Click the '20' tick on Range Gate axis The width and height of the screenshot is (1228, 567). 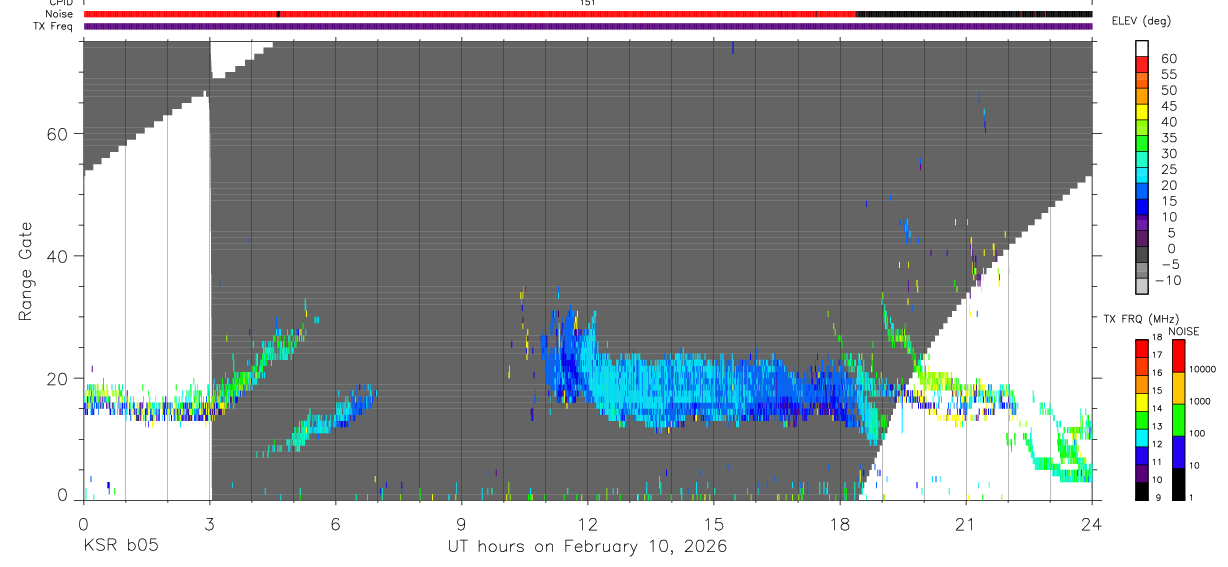coord(56,378)
